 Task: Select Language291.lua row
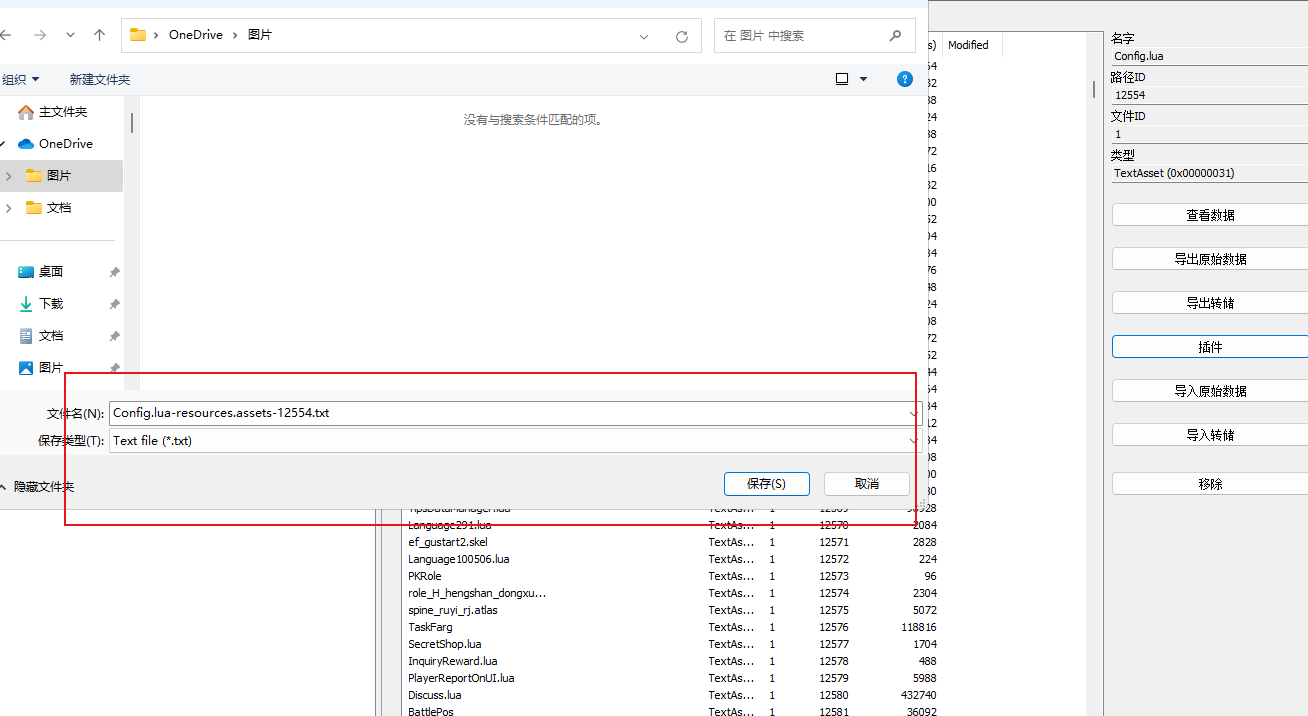[x=671, y=525]
